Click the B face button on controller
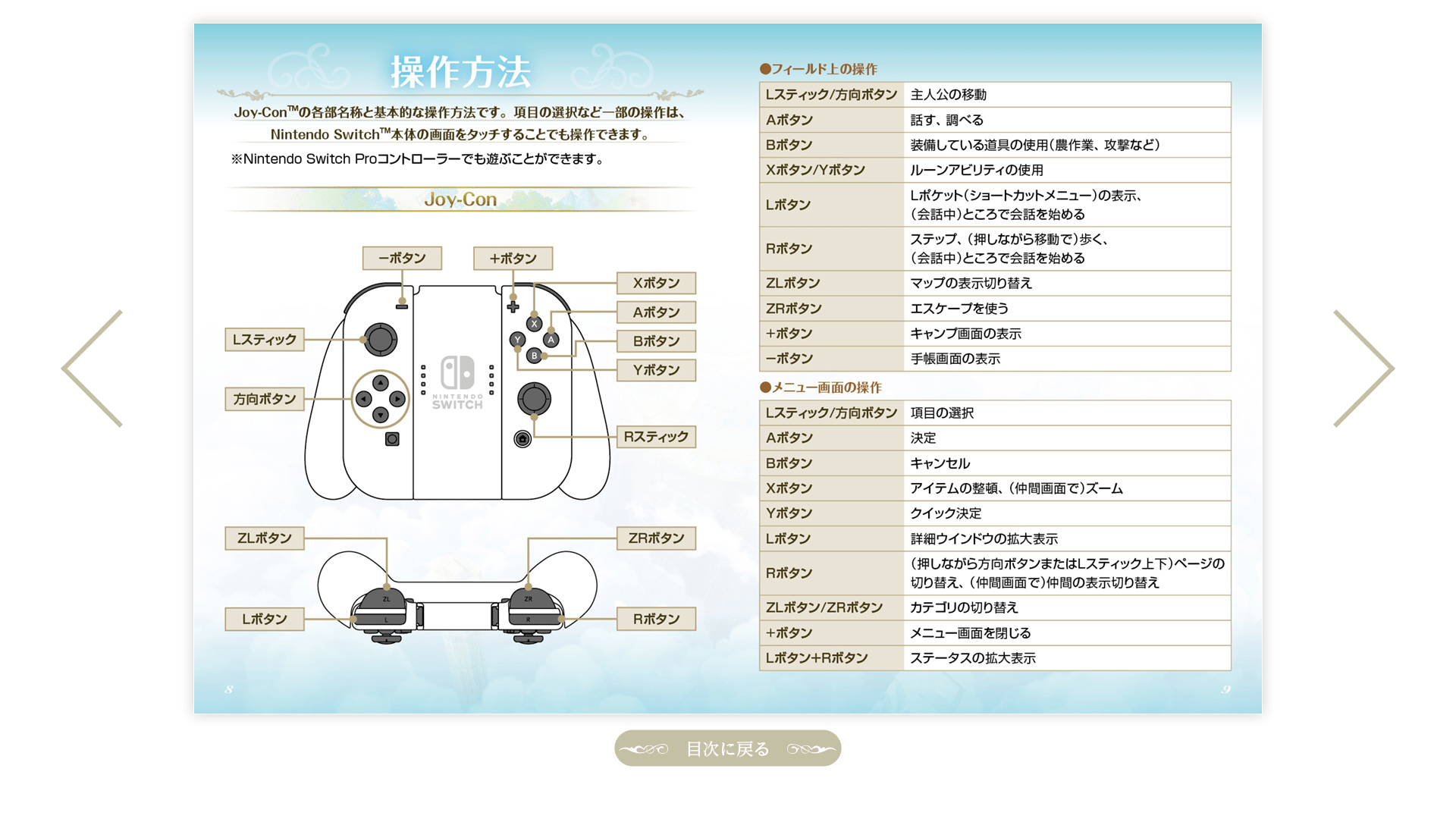 [x=534, y=356]
